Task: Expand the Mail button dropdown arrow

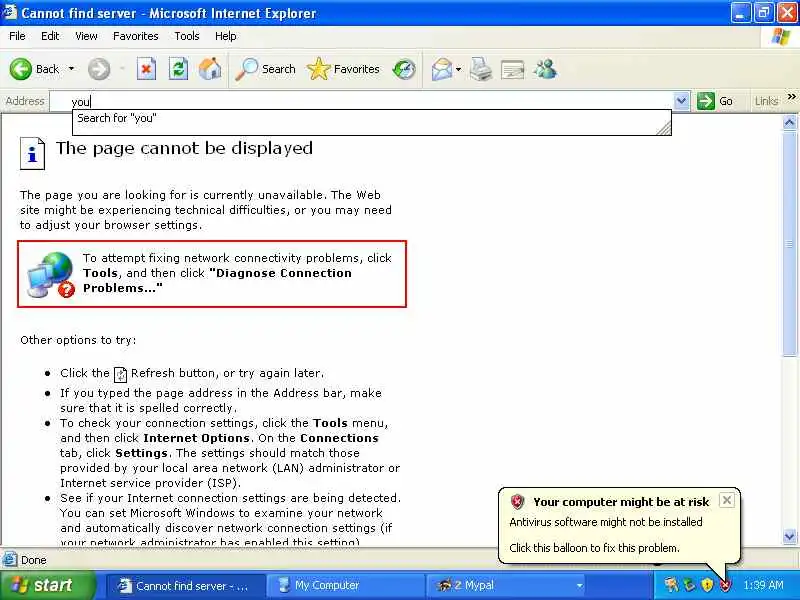Action: (458, 69)
